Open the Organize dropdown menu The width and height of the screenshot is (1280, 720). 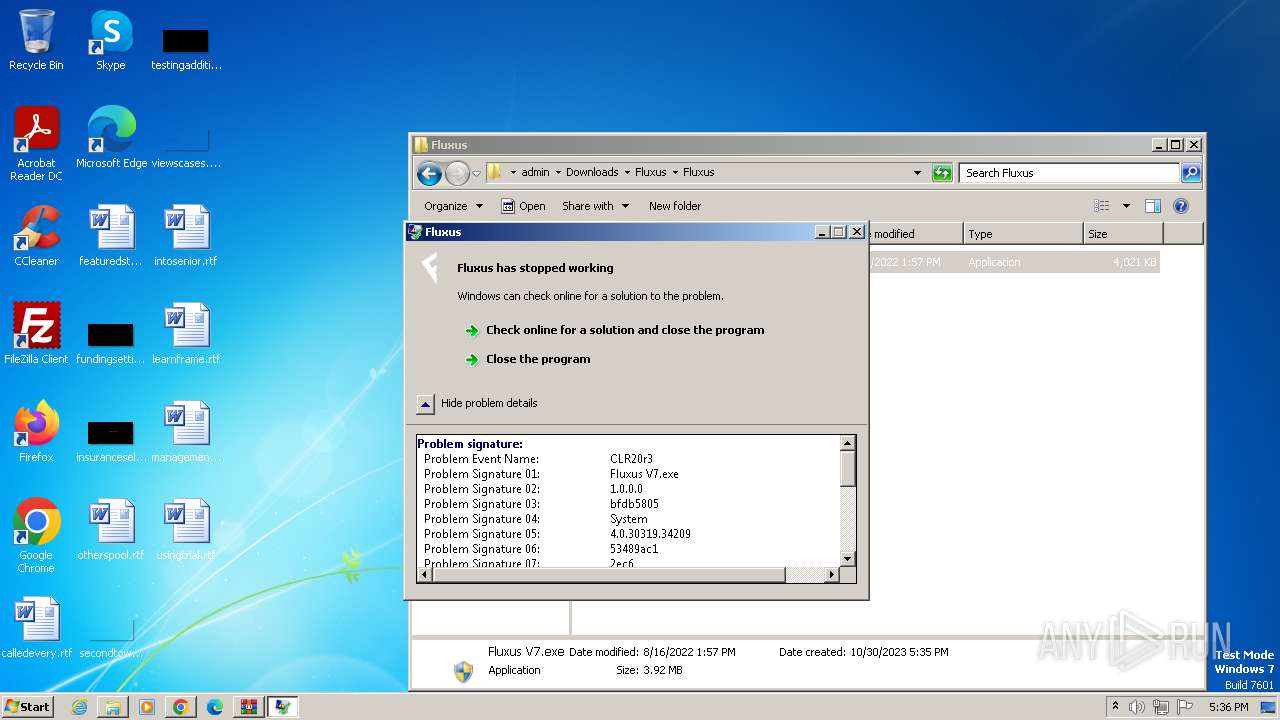(453, 206)
